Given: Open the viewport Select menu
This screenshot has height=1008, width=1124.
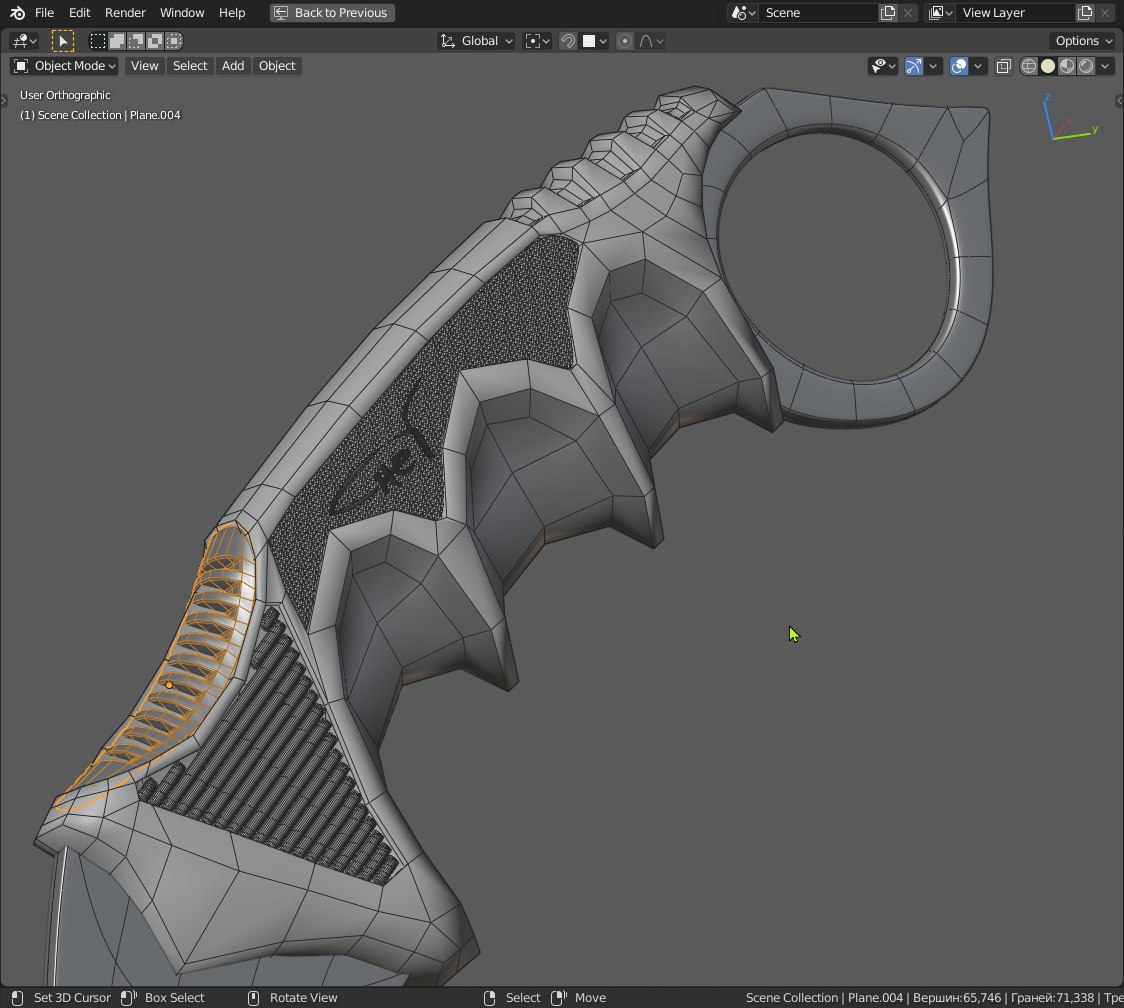Looking at the screenshot, I should pyautogui.click(x=190, y=66).
